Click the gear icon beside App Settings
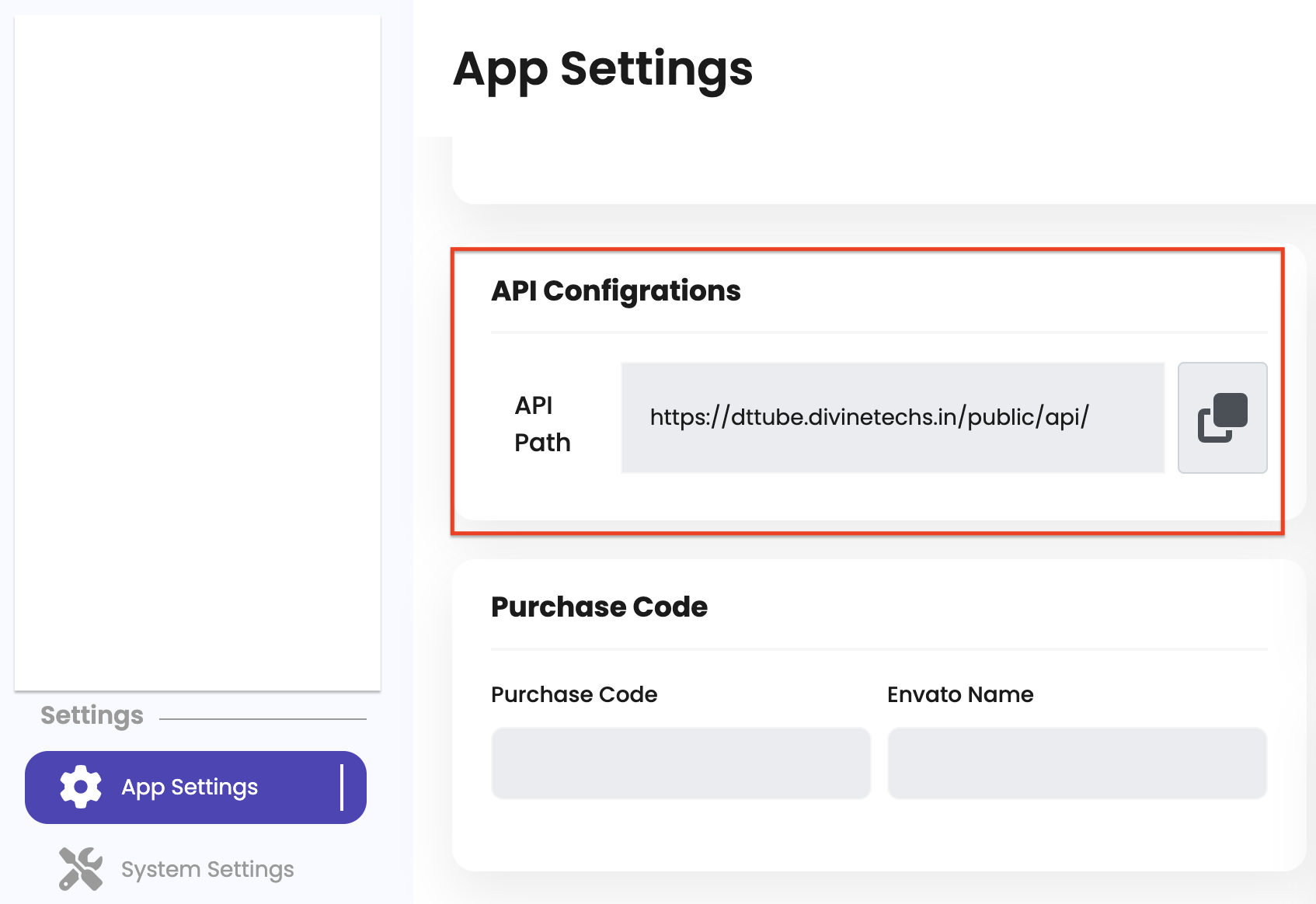 pyautogui.click(x=81, y=787)
